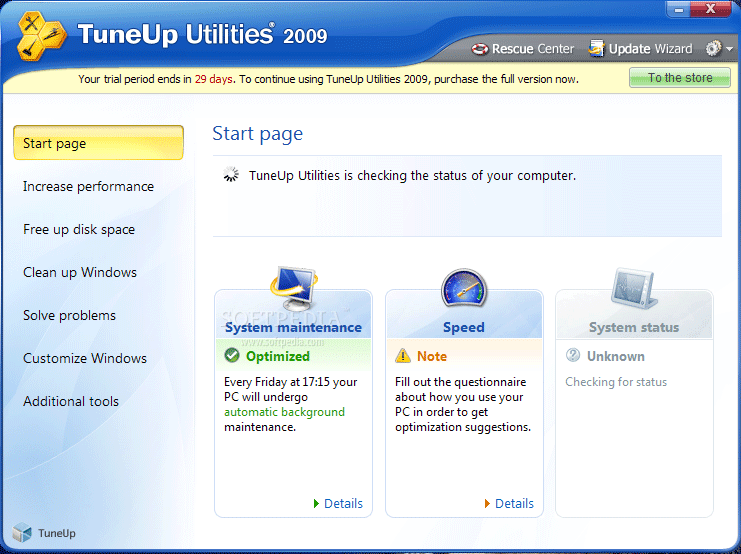Click the 29 days trial text
The height and width of the screenshot is (554, 741).
[213, 79]
